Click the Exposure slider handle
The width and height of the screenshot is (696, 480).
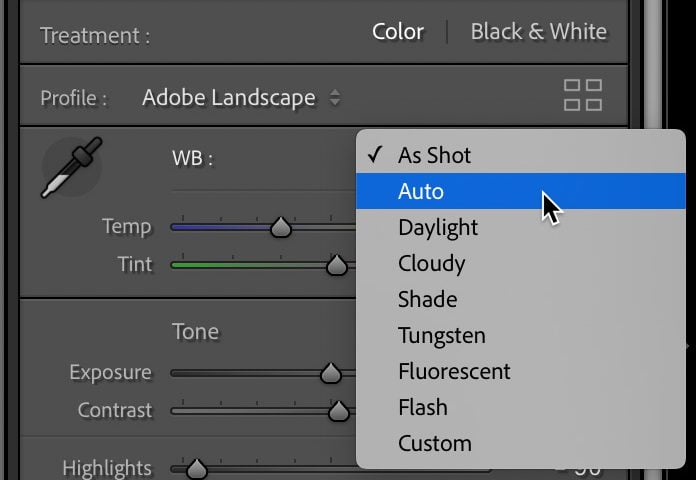pos(329,374)
